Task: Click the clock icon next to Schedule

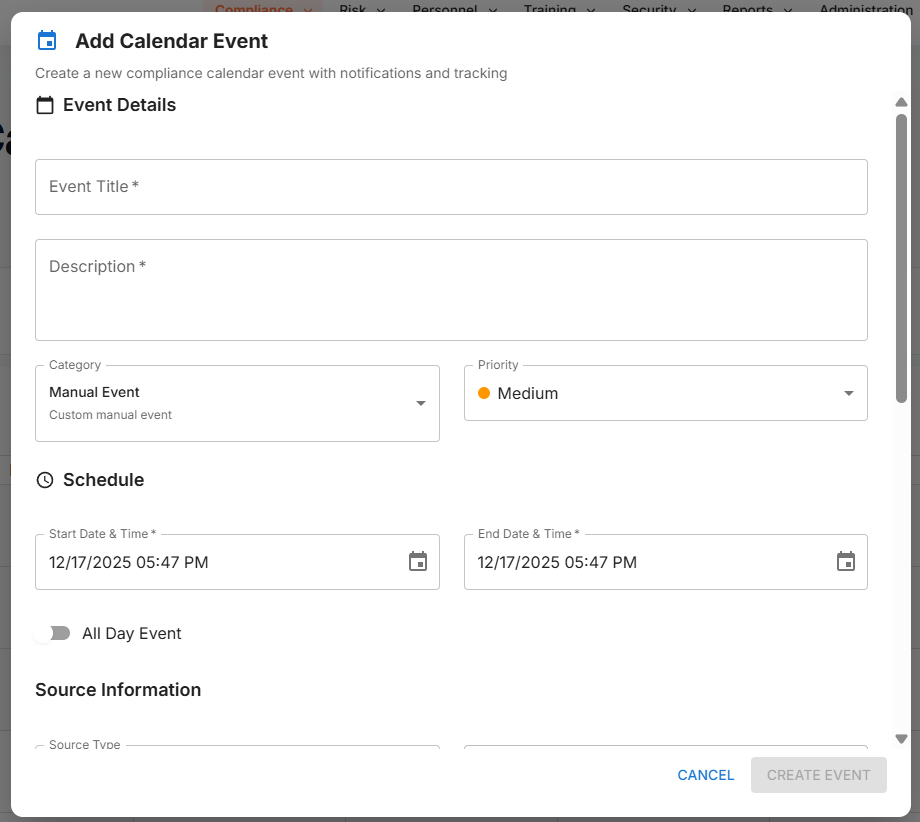Action: click(x=45, y=480)
